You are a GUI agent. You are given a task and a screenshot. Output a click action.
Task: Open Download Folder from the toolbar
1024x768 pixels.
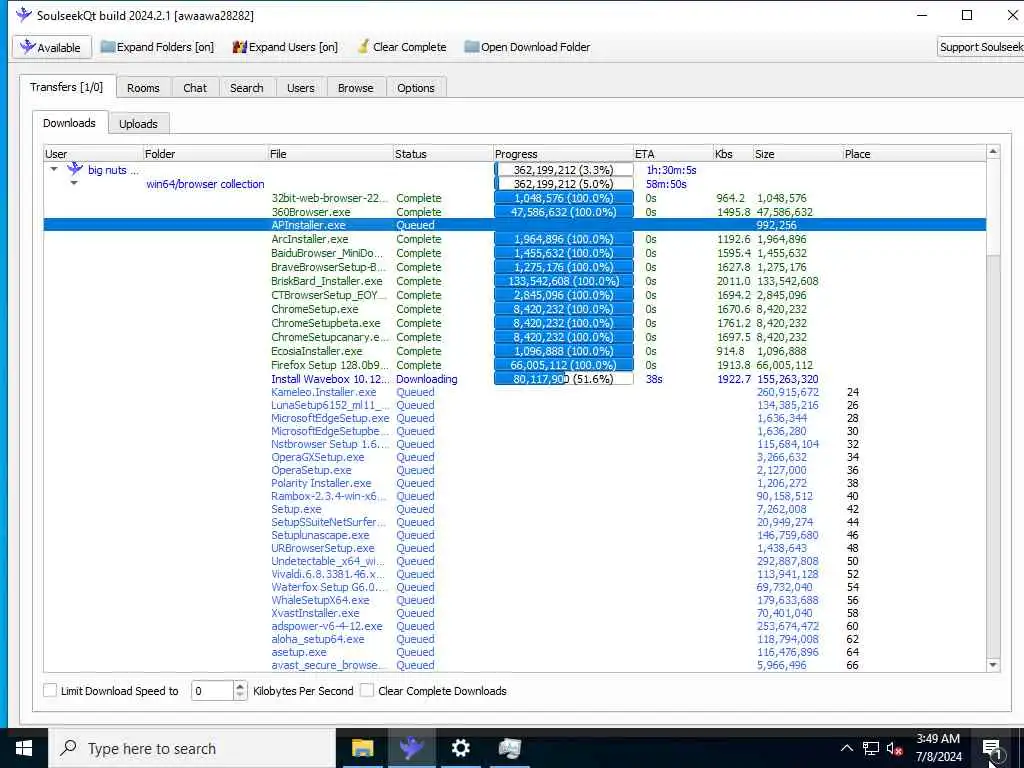(x=527, y=47)
